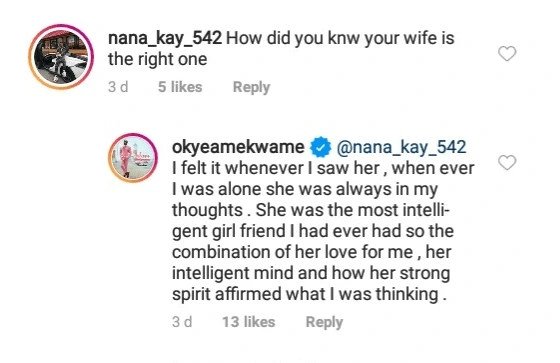Like nana_kay_542's comment with heart icon
The width and height of the screenshot is (560, 363).
[x=507, y=54]
